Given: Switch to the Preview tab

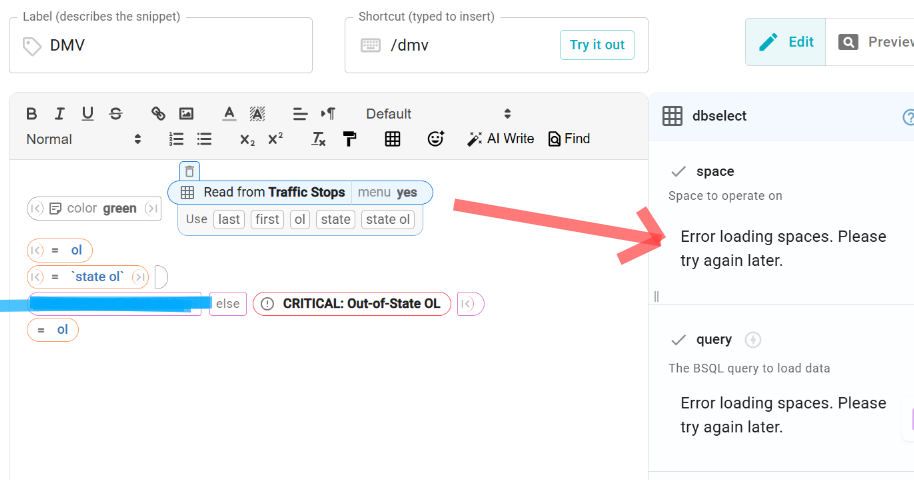Looking at the screenshot, I should (875, 42).
